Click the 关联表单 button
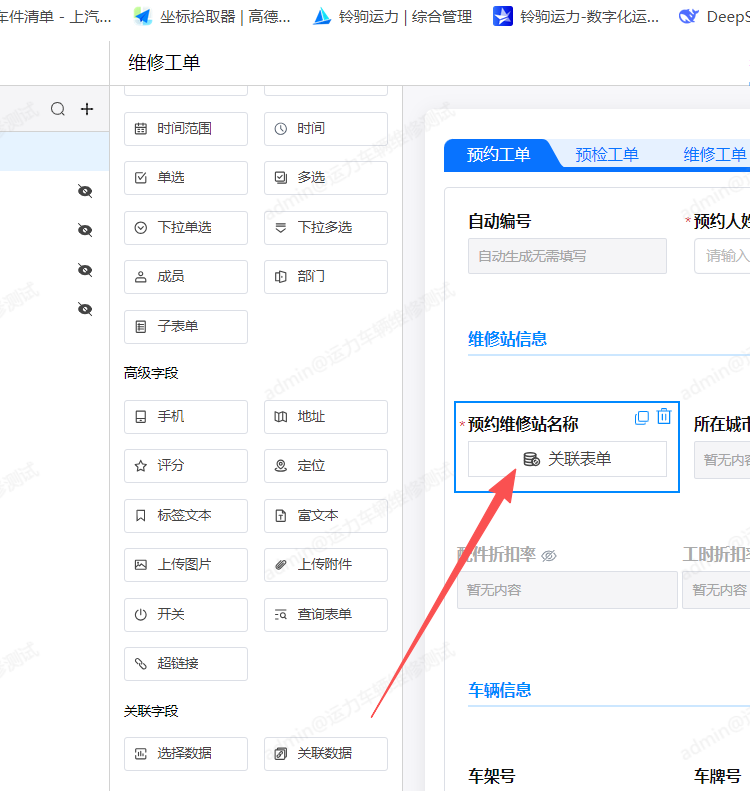This screenshot has height=791, width=750. pos(567,459)
